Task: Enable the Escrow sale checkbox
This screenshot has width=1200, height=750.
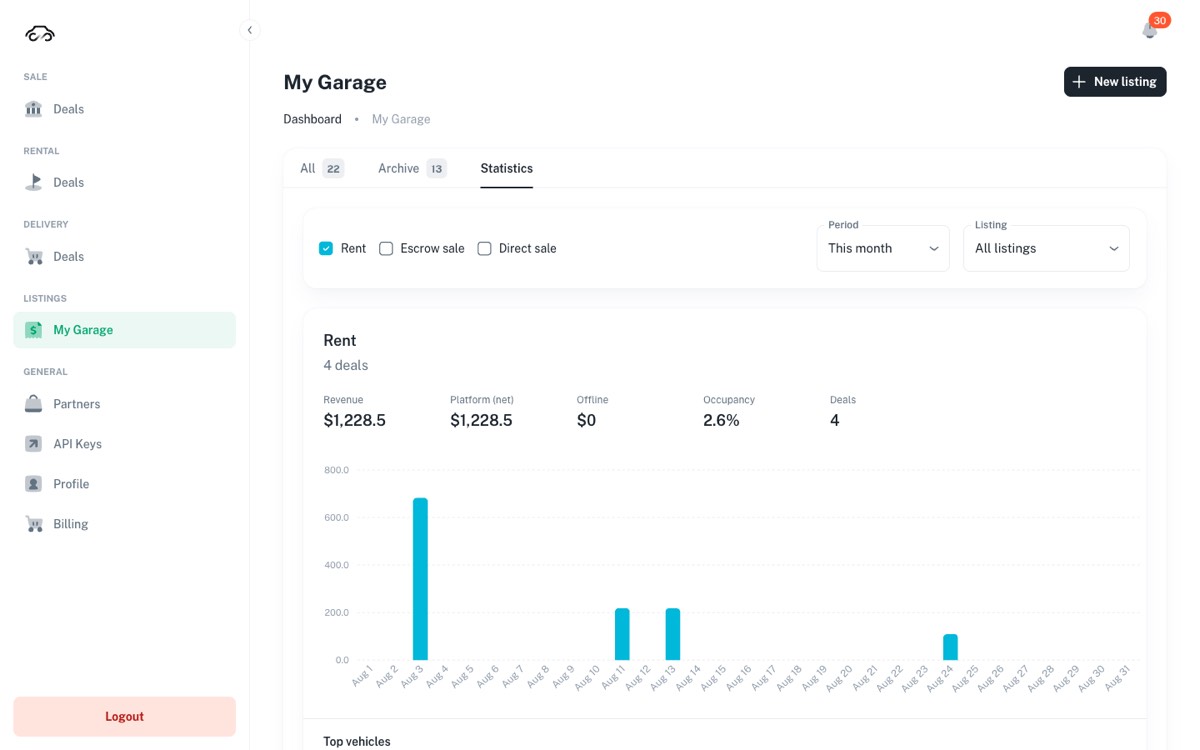Action: pos(386,248)
